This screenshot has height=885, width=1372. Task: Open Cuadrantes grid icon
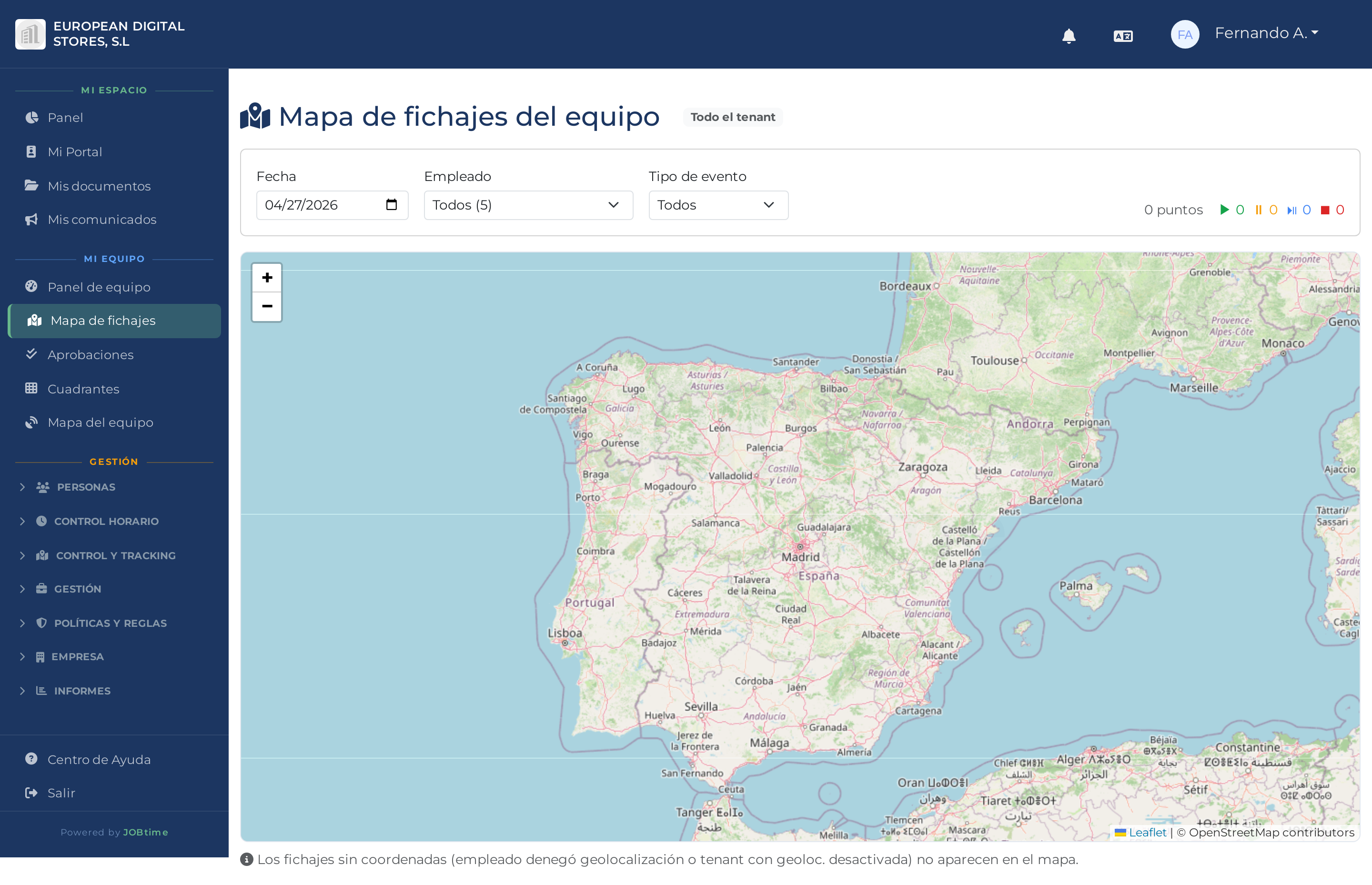click(31, 389)
